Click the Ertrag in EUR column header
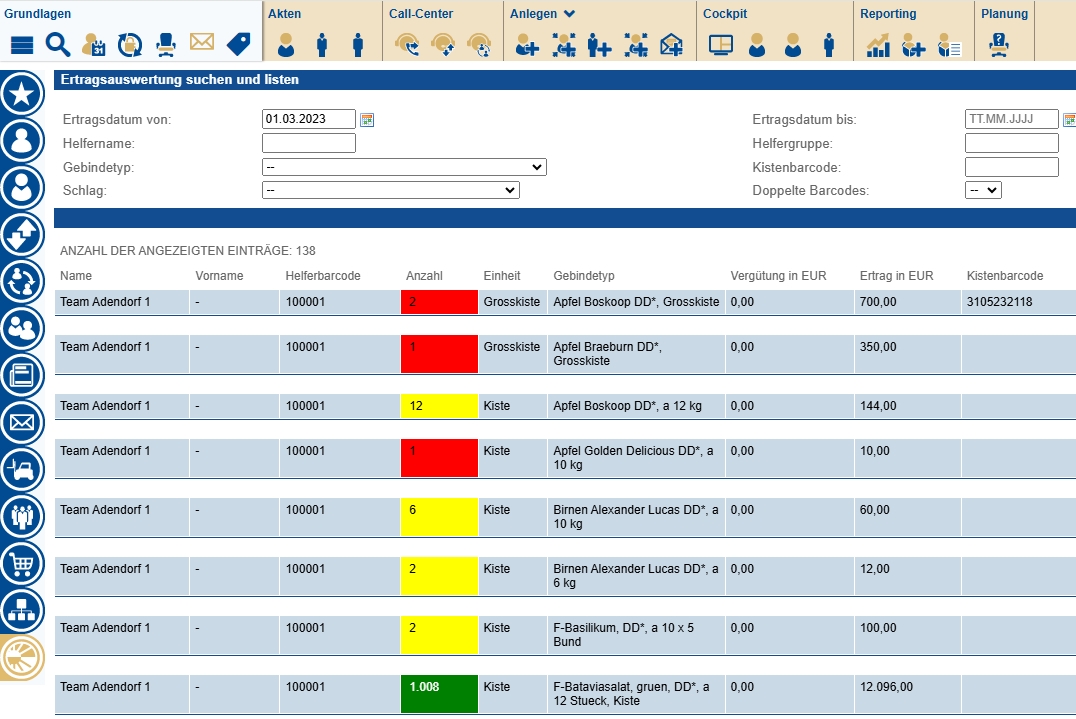 (x=896, y=276)
